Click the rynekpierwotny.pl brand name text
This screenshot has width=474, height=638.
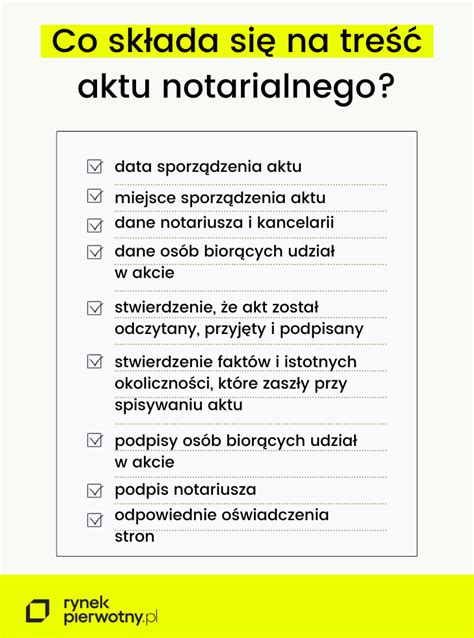tap(110, 610)
